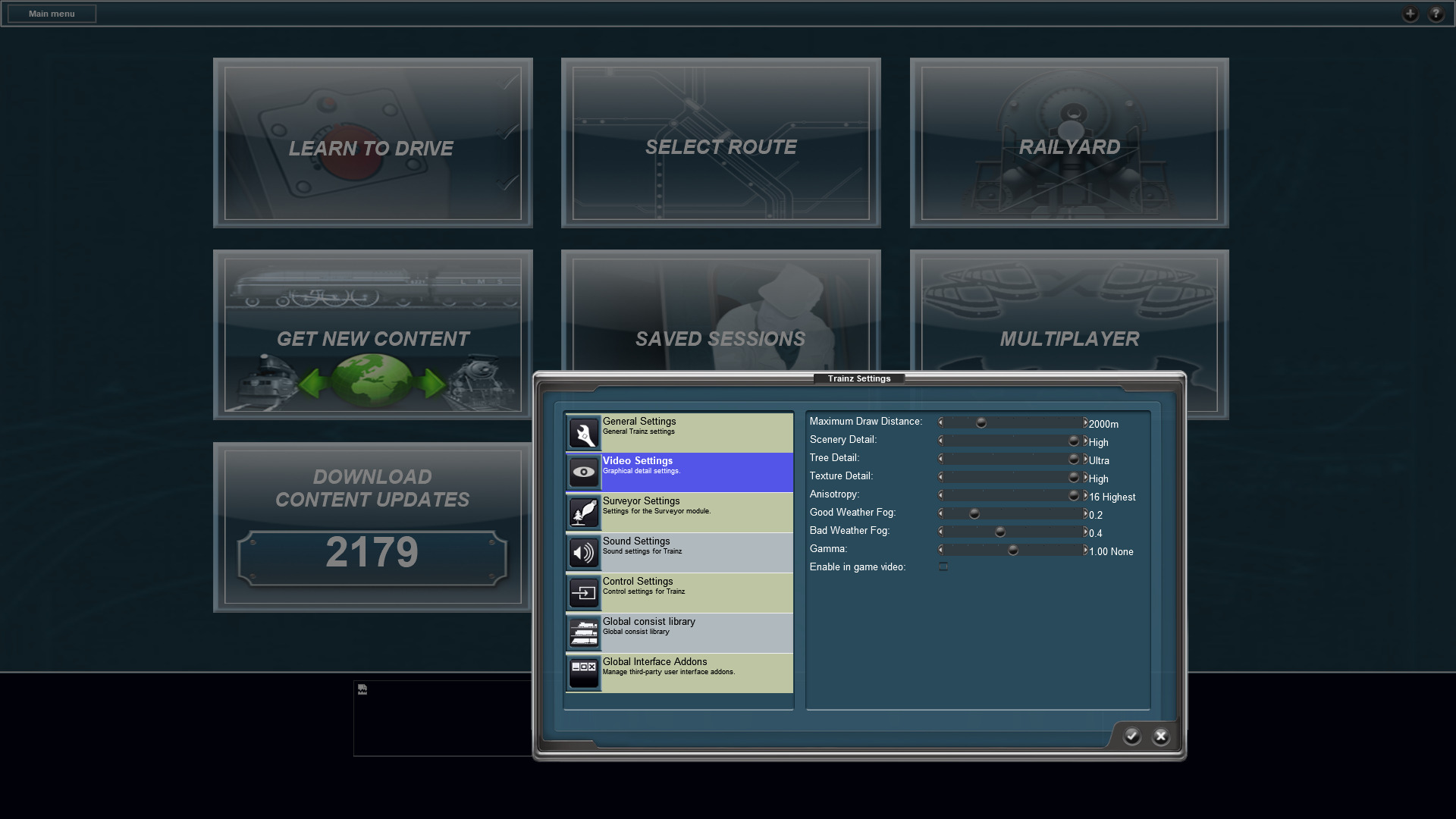Click the General Settings wrench icon
Screen dimensions: 1456x819
pos(584,434)
